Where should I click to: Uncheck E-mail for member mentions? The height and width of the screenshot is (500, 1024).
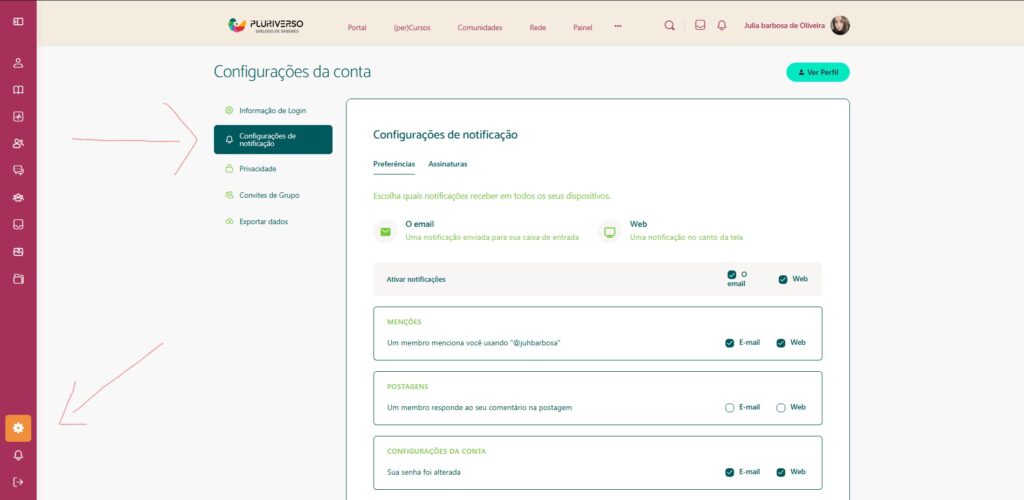point(729,343)
